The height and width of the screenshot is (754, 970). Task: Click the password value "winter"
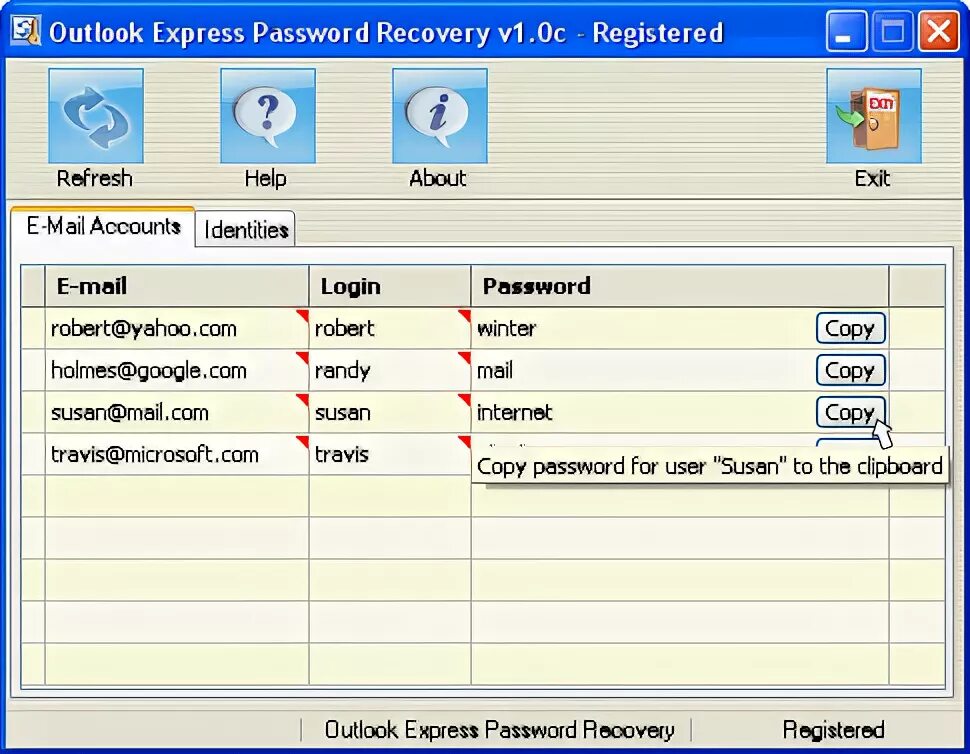[x=507, y=328]
